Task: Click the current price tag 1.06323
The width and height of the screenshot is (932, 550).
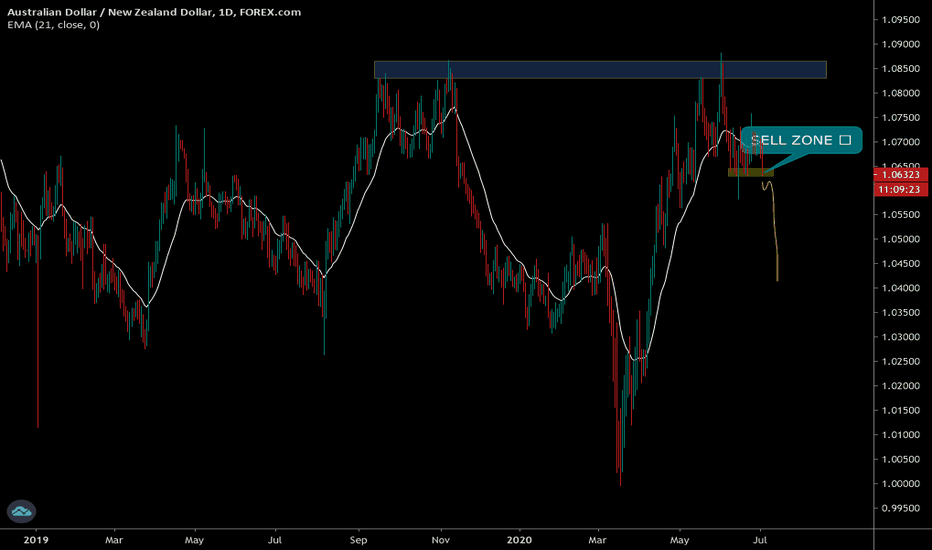Action: (900, 174)
